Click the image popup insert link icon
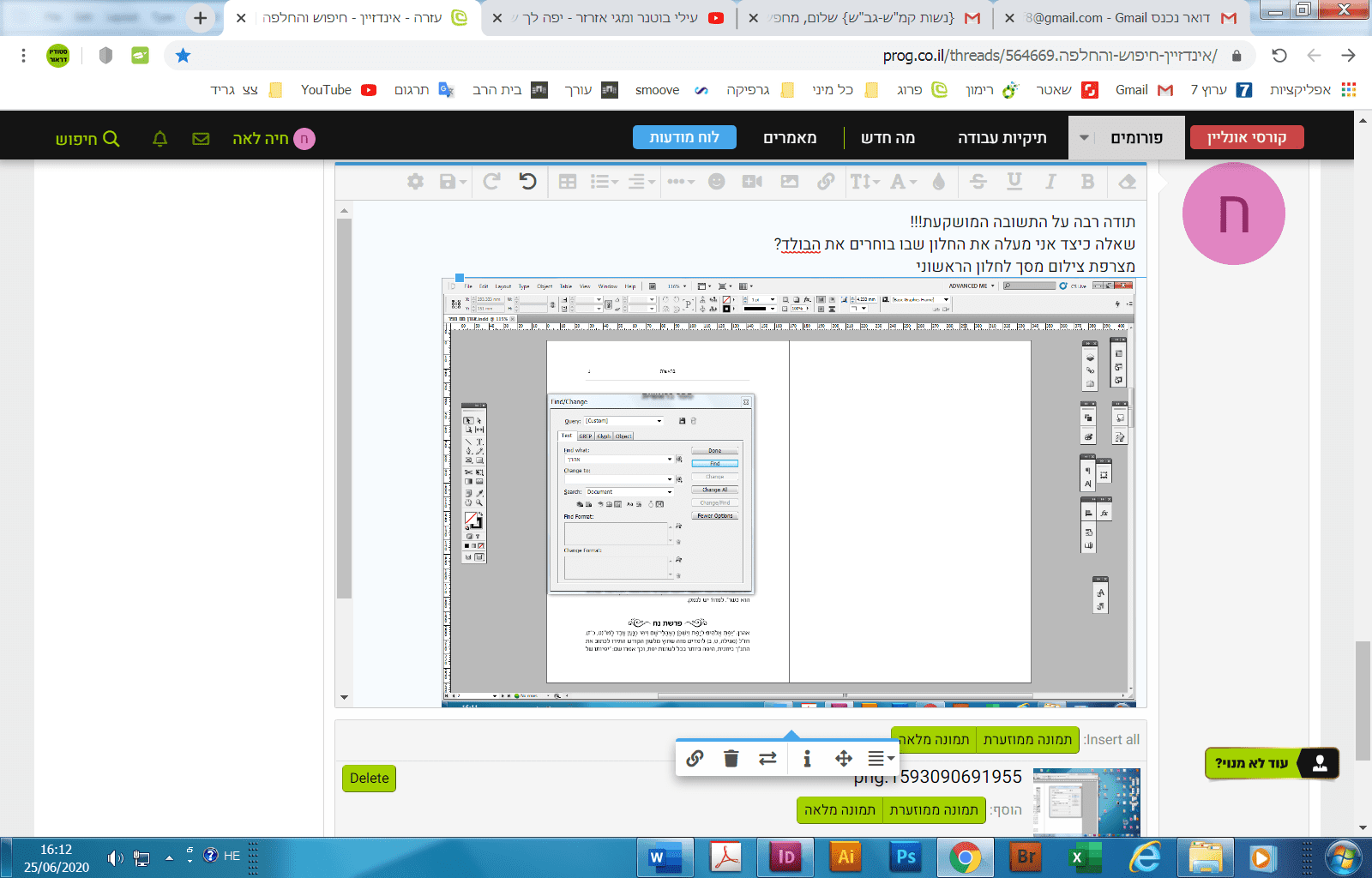This screenshot has width=1372, height=878. 695,758
